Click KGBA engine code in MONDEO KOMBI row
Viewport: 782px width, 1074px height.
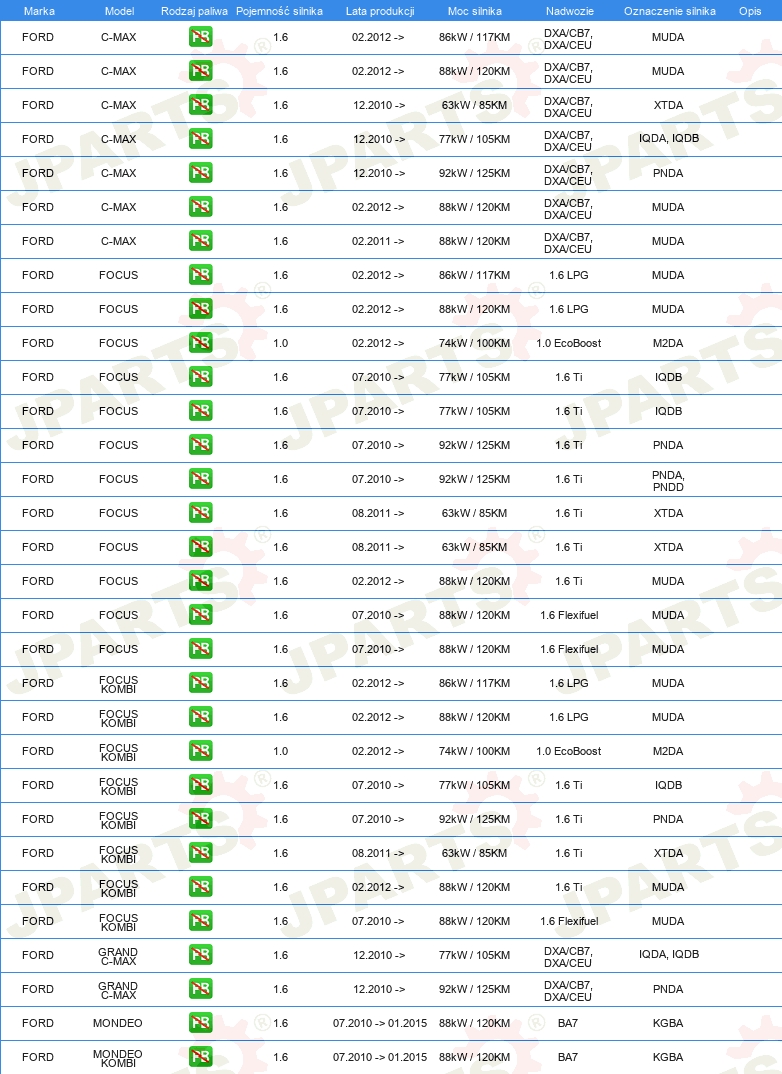(668, 1057)
